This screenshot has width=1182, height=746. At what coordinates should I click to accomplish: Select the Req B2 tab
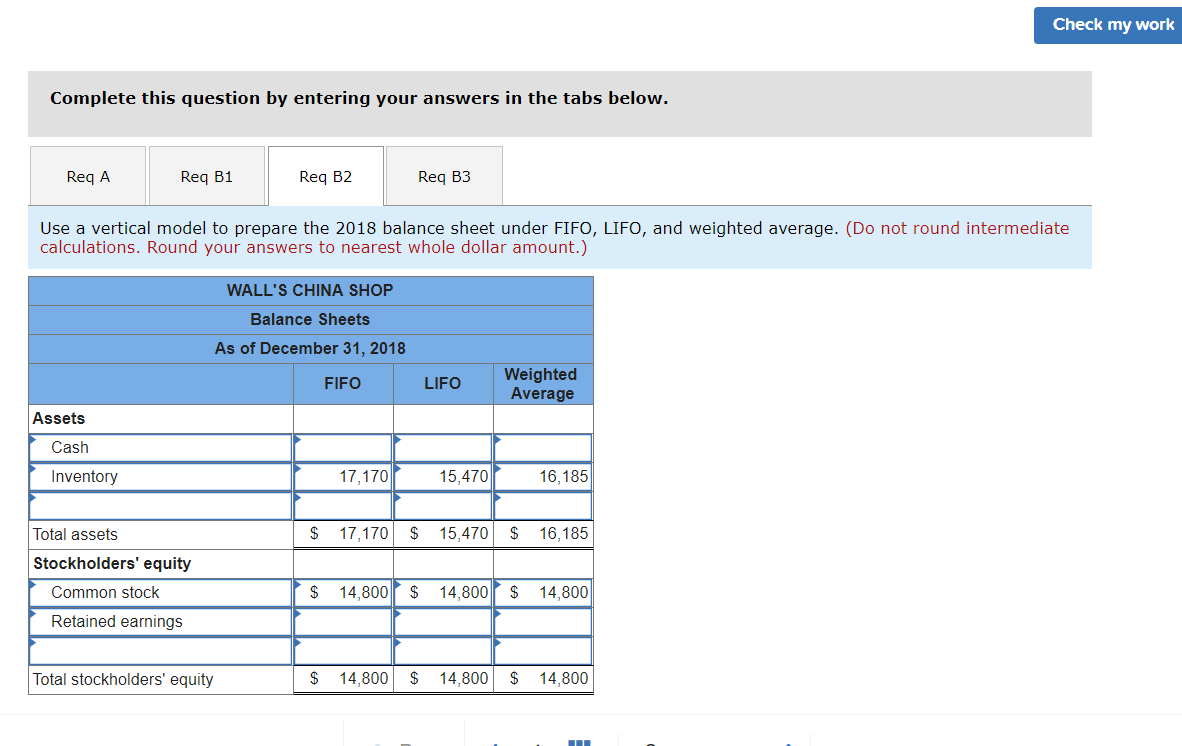coord(324,176)
